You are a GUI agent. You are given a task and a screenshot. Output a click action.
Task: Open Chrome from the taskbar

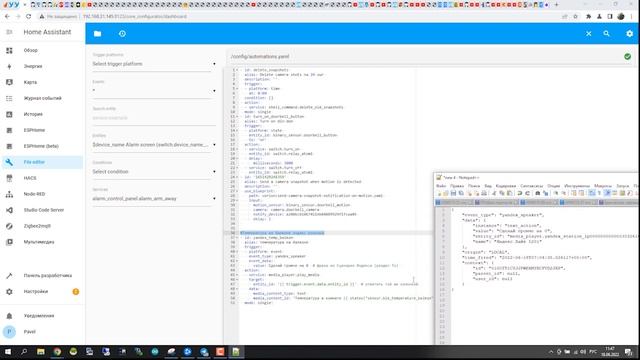(x=57, y=351)
